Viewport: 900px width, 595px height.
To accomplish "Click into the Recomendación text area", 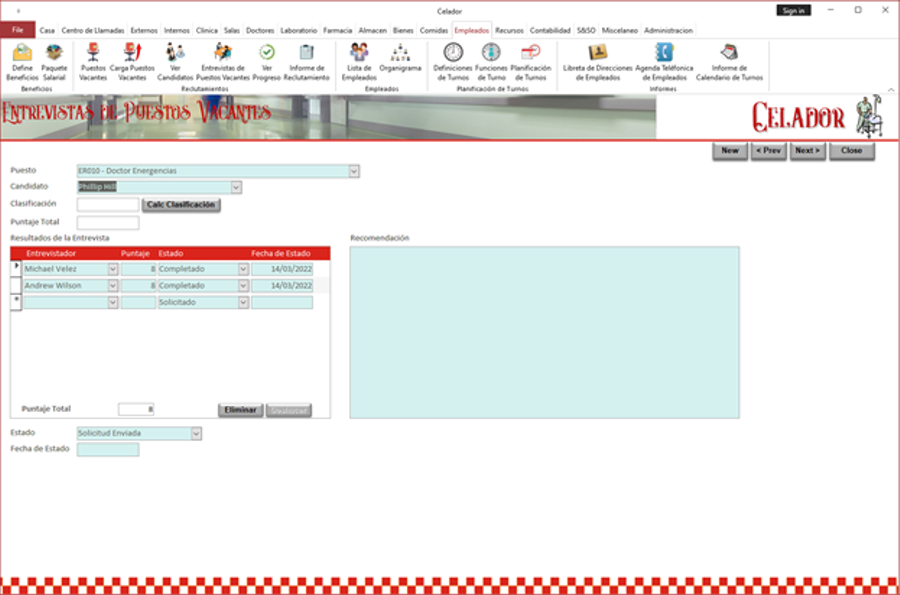I will pyautogui.click(x=544, y=332).
